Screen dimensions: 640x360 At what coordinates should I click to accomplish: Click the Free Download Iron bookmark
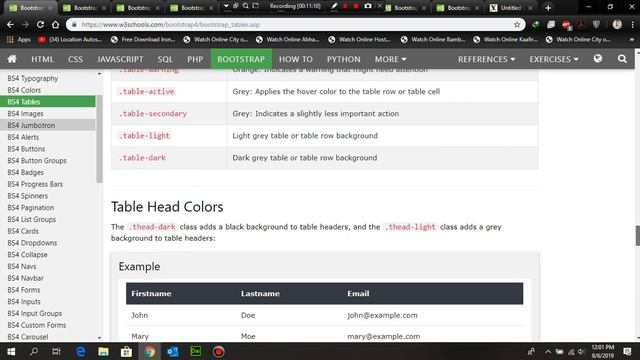(143, 40)
